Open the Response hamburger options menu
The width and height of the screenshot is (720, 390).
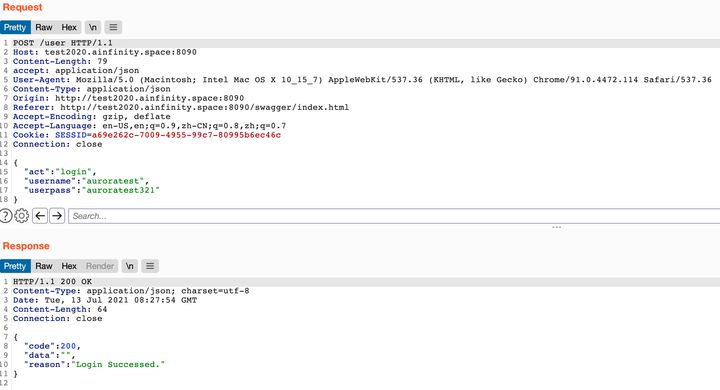point(150,266)
